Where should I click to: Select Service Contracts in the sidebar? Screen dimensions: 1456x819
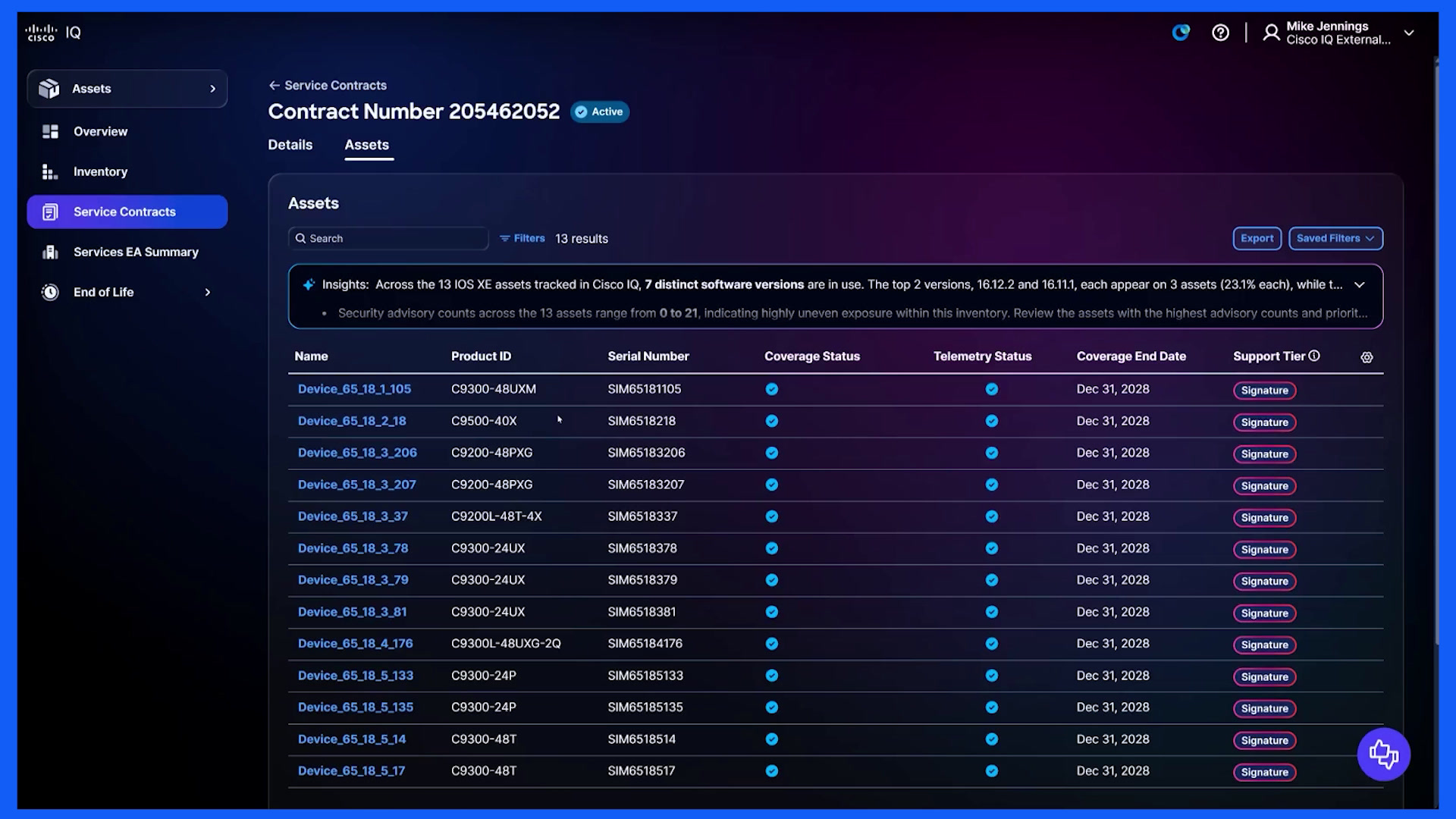click(x=127, y=212)
